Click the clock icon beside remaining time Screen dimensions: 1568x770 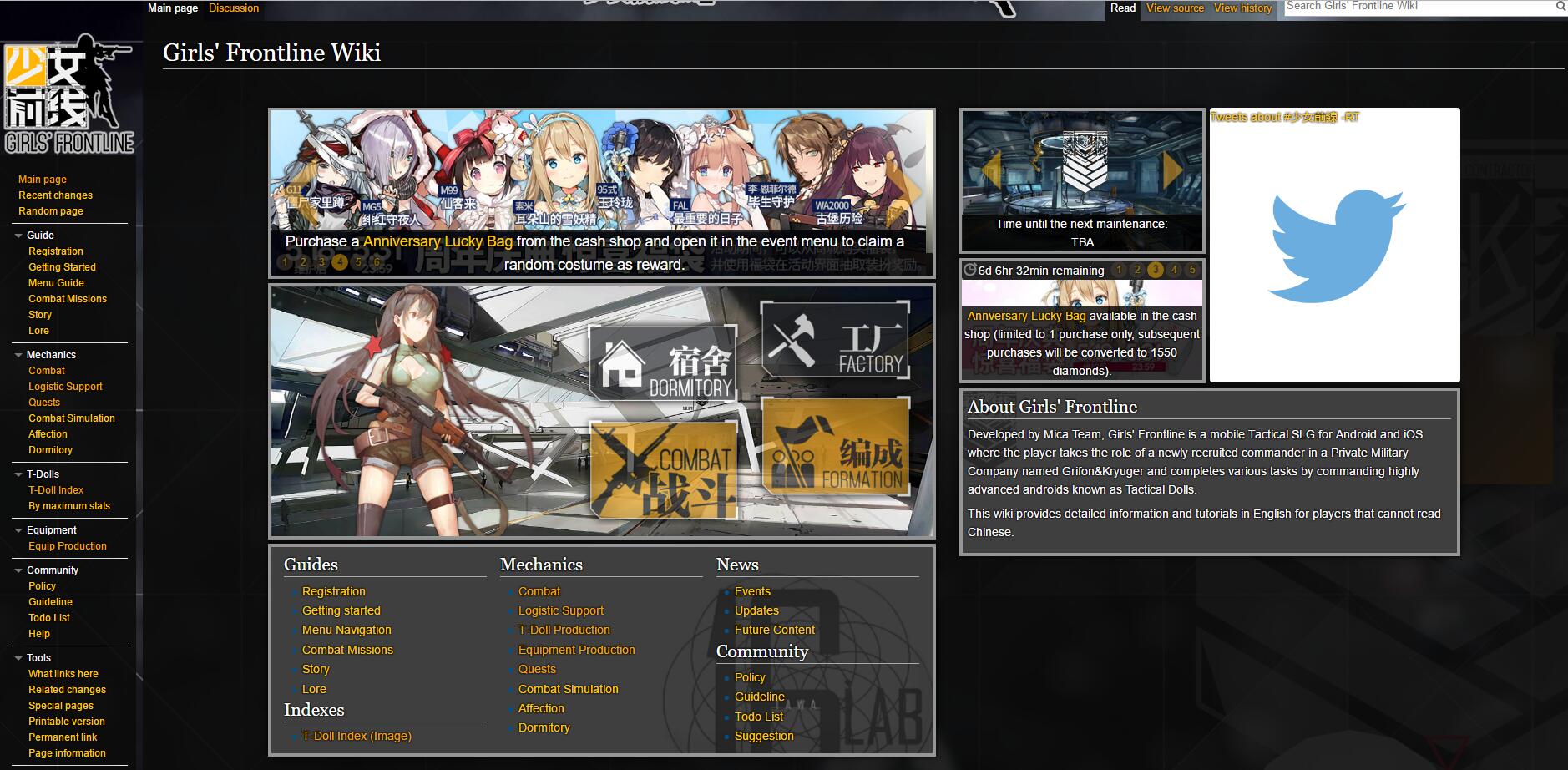969,270
